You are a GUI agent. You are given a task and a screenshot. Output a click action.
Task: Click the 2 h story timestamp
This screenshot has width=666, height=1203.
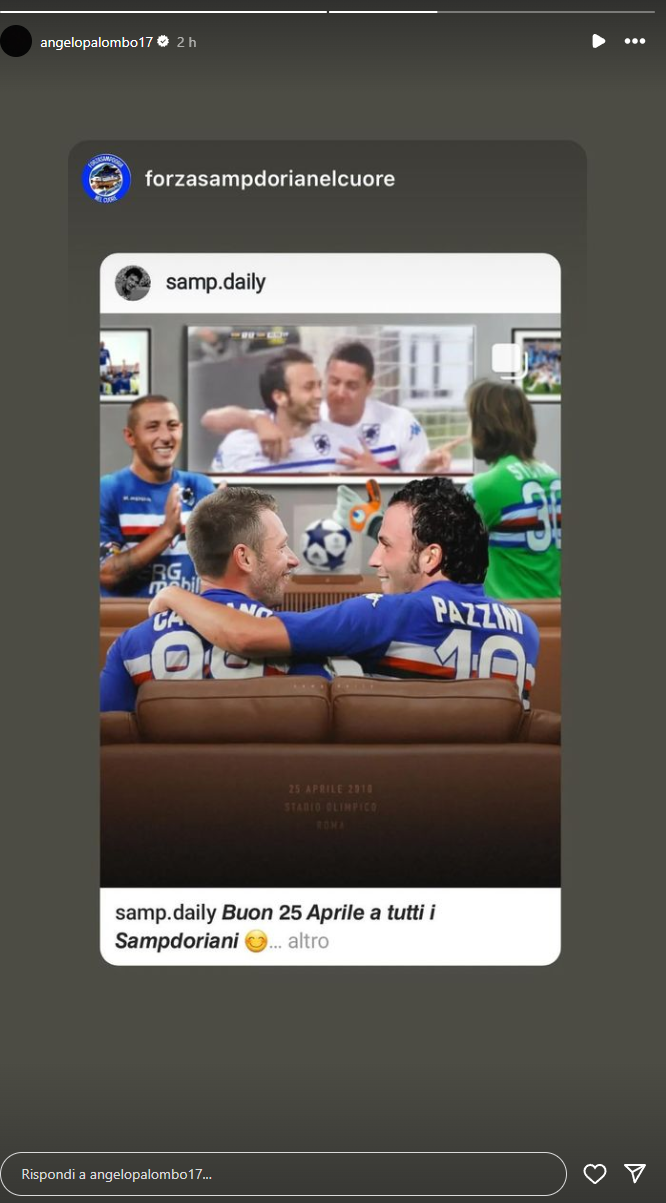(x=187, y=42)
